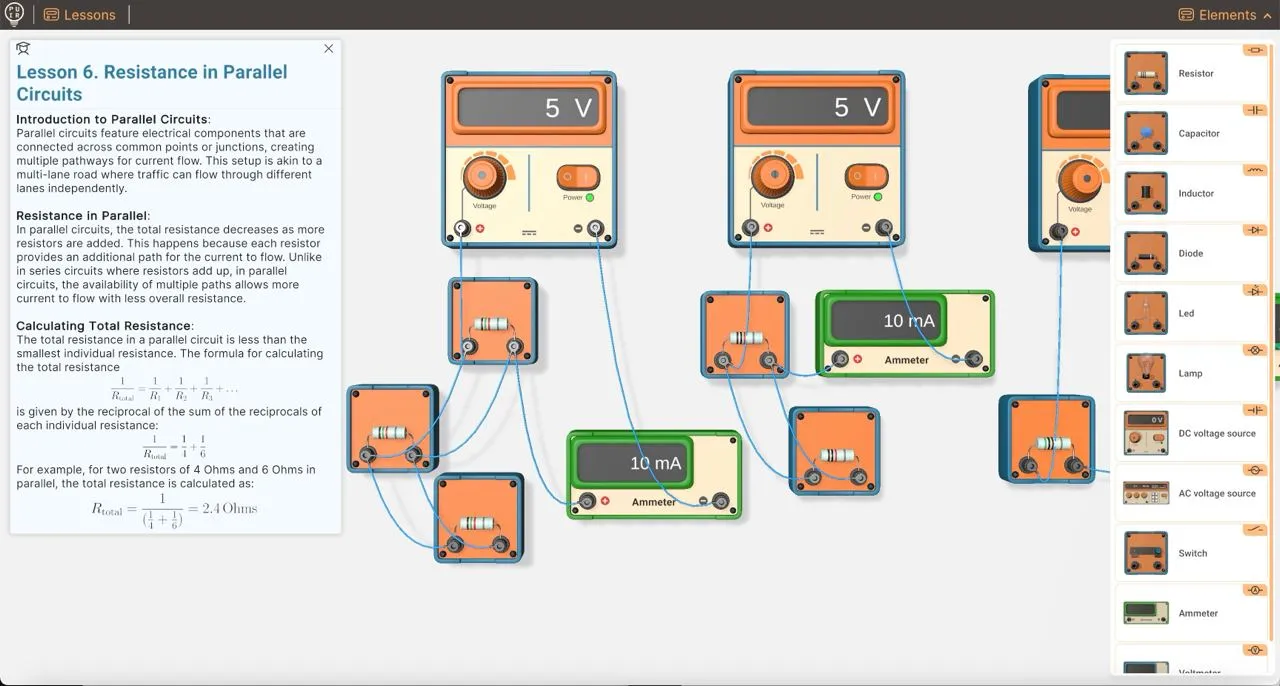
Task: Select the Switch element
Action: 1192,552
